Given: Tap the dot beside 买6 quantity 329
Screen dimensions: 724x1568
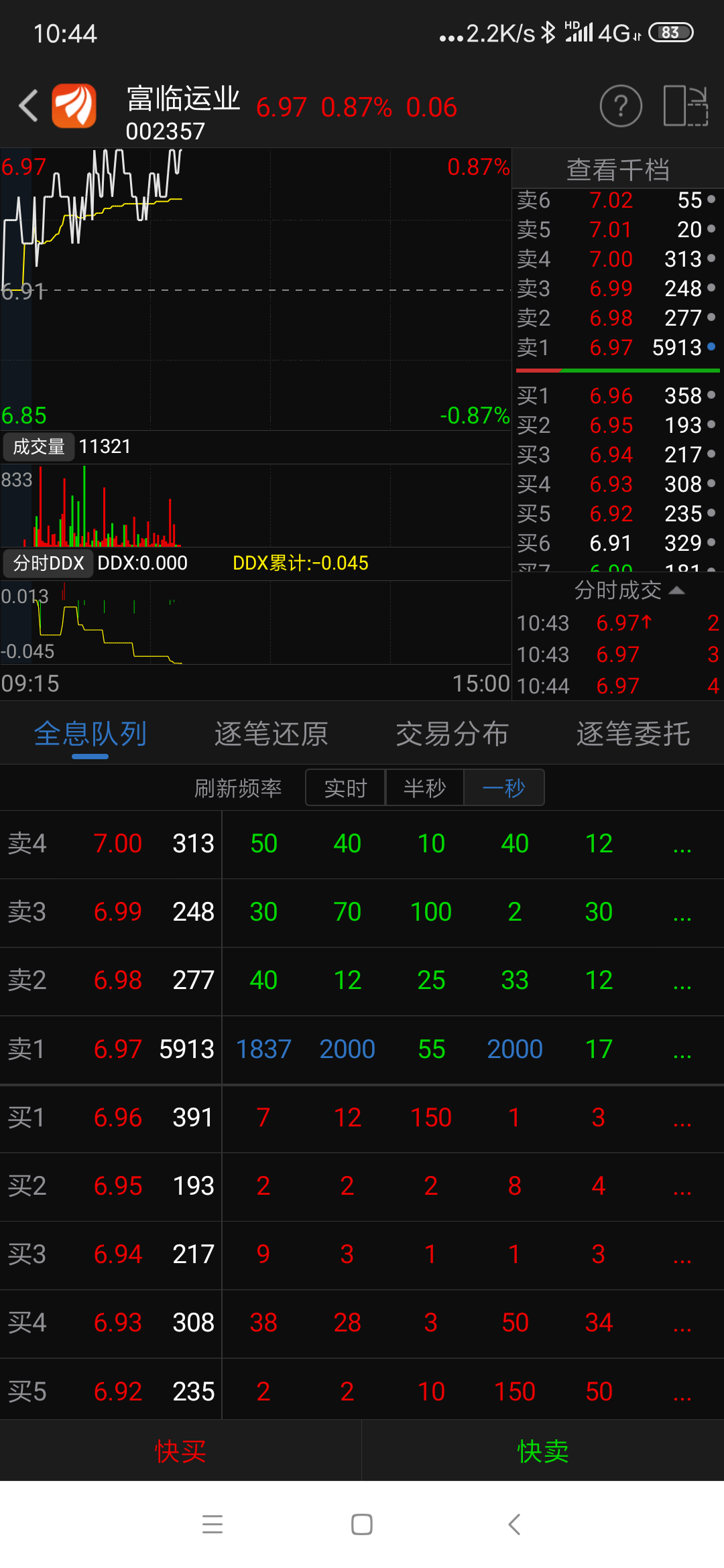Looking at the screenshot, I should tap(711, 543).
